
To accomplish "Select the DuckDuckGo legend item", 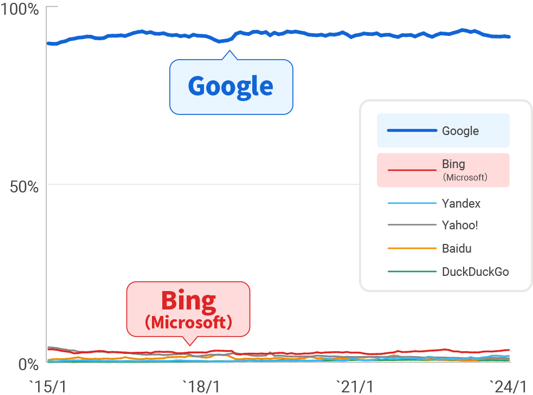I will point(448,272).
